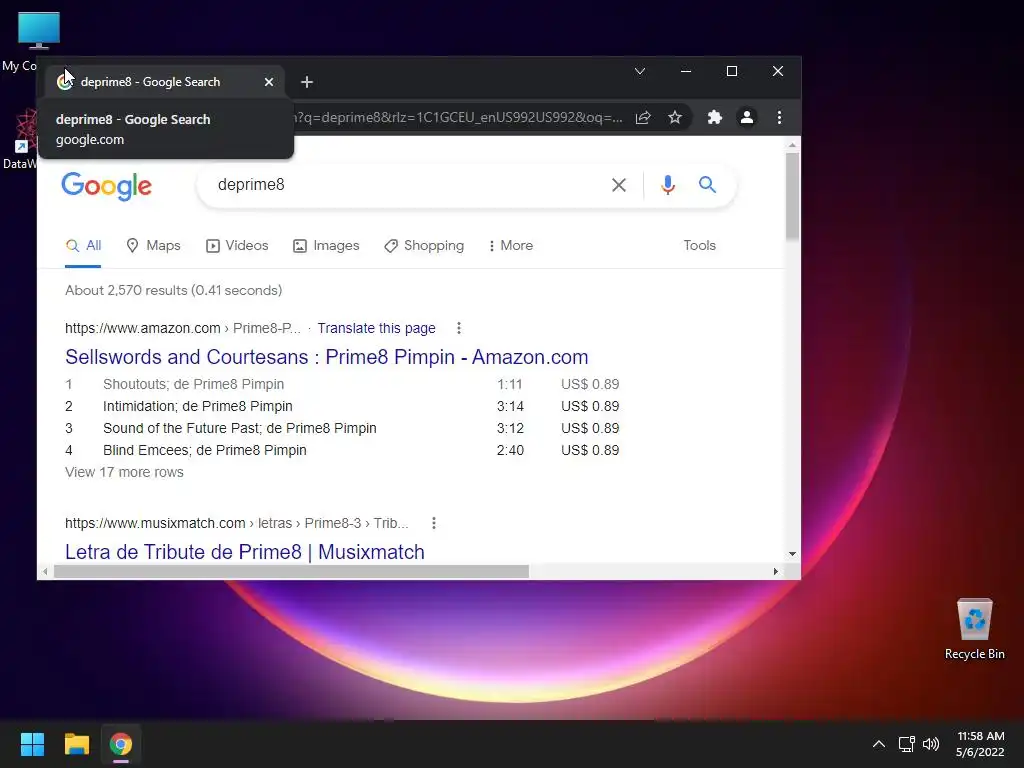Click the scroll left arrow

tap(44, 571)
